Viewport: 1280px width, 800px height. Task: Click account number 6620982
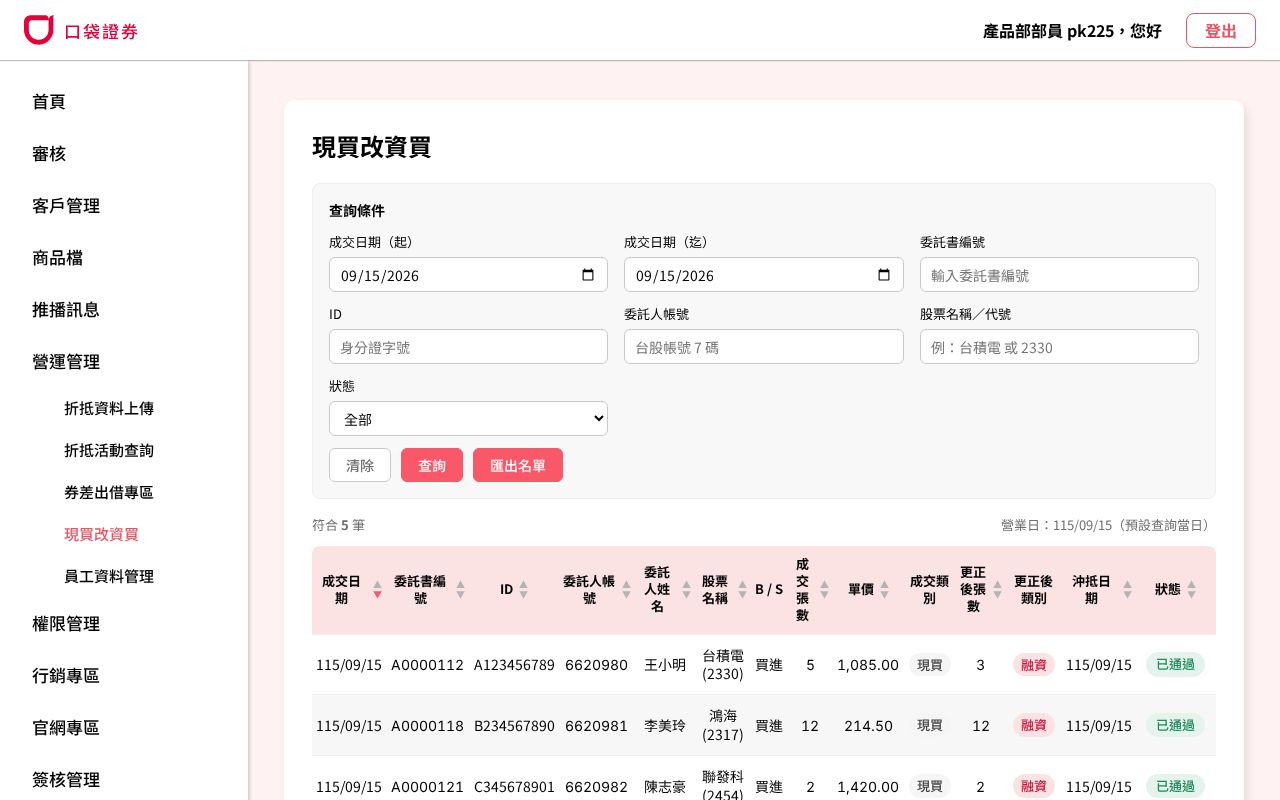click(x=596, y=786)
